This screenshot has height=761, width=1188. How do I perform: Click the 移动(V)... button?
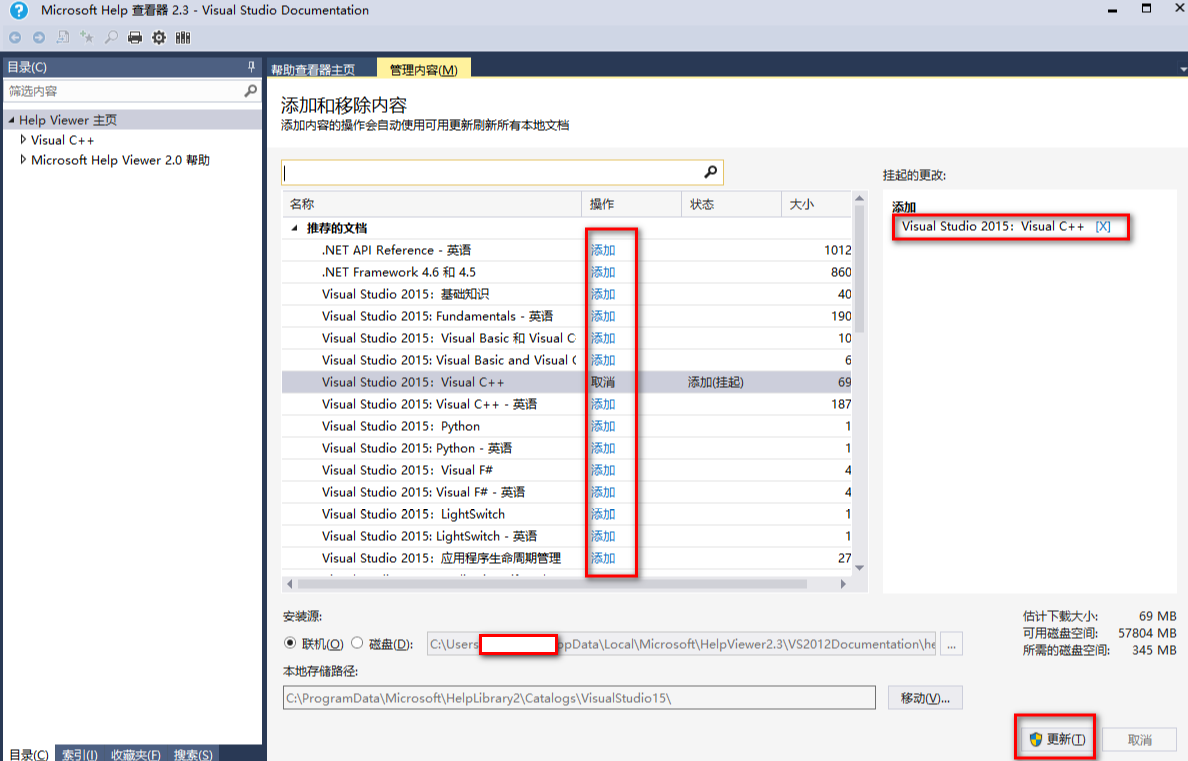pyautogui.click(x=924, y=698)
